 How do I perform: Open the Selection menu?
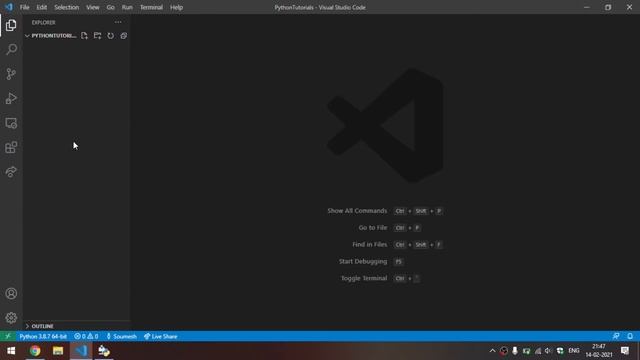pyautogui.click(x=67, y=7)
